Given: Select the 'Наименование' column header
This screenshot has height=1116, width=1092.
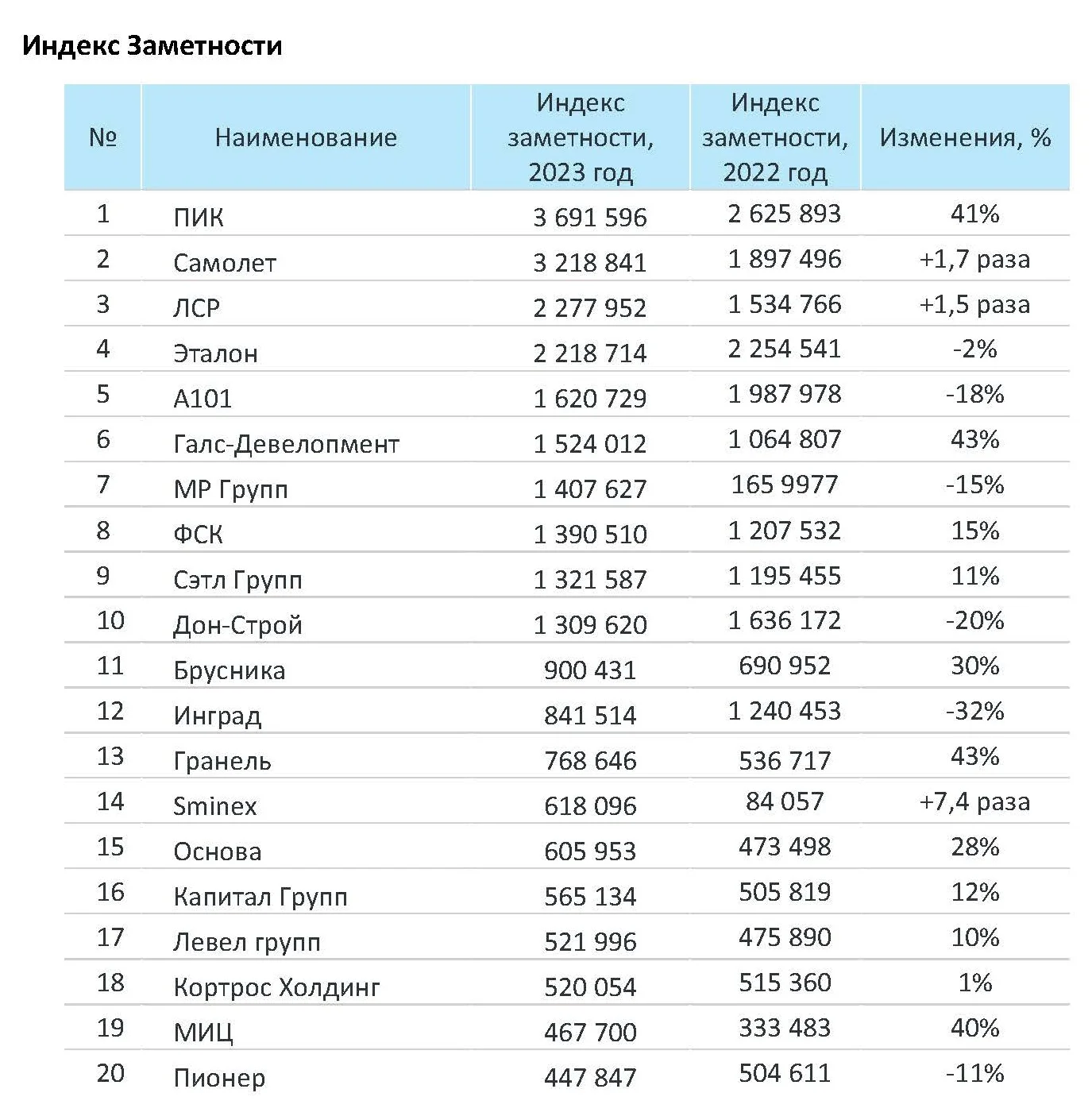Looking at the screenshot, I should [x=306, y=137].
